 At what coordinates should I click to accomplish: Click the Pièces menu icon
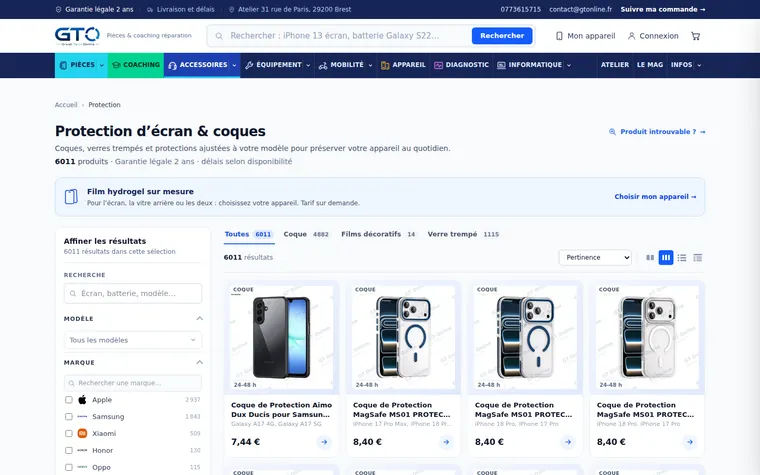pyautogui.click(x=63, y=65)
